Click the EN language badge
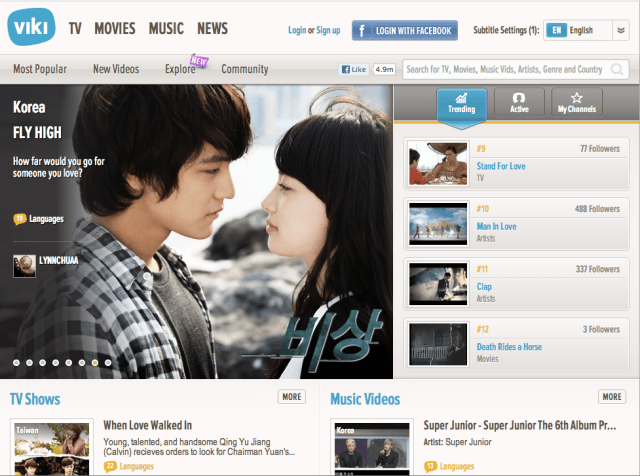This screenshot has height=476, width=640. tap(556, 30)
